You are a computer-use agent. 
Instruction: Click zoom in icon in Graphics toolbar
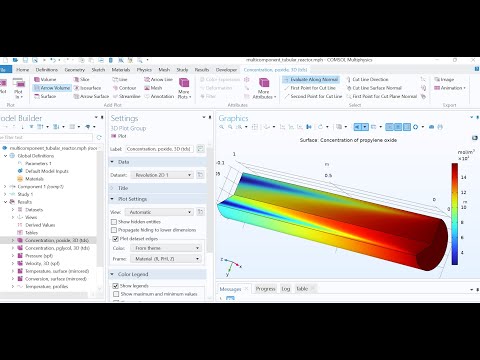222,127
